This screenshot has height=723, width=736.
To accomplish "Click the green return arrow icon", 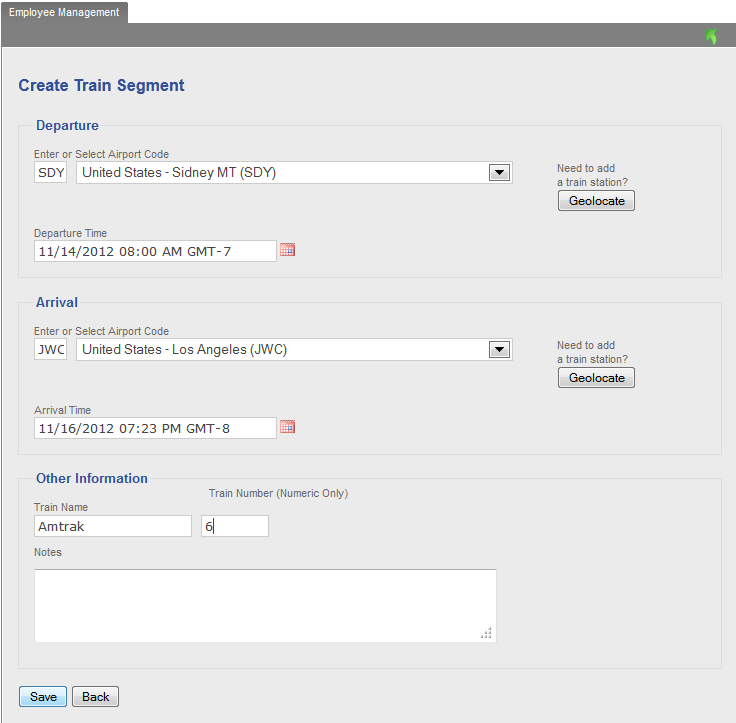I will pyautogui.click(x=712, y=36).
